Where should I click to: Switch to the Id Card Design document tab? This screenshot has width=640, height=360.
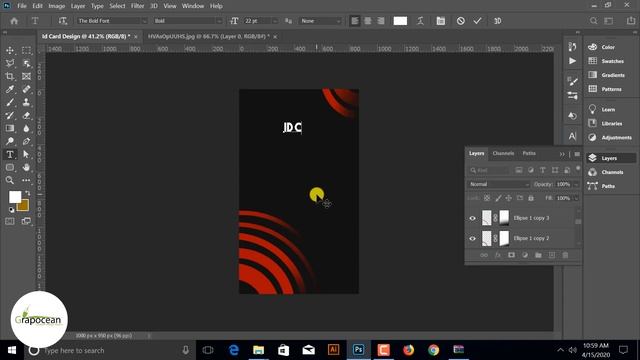(x=86, y=36)
